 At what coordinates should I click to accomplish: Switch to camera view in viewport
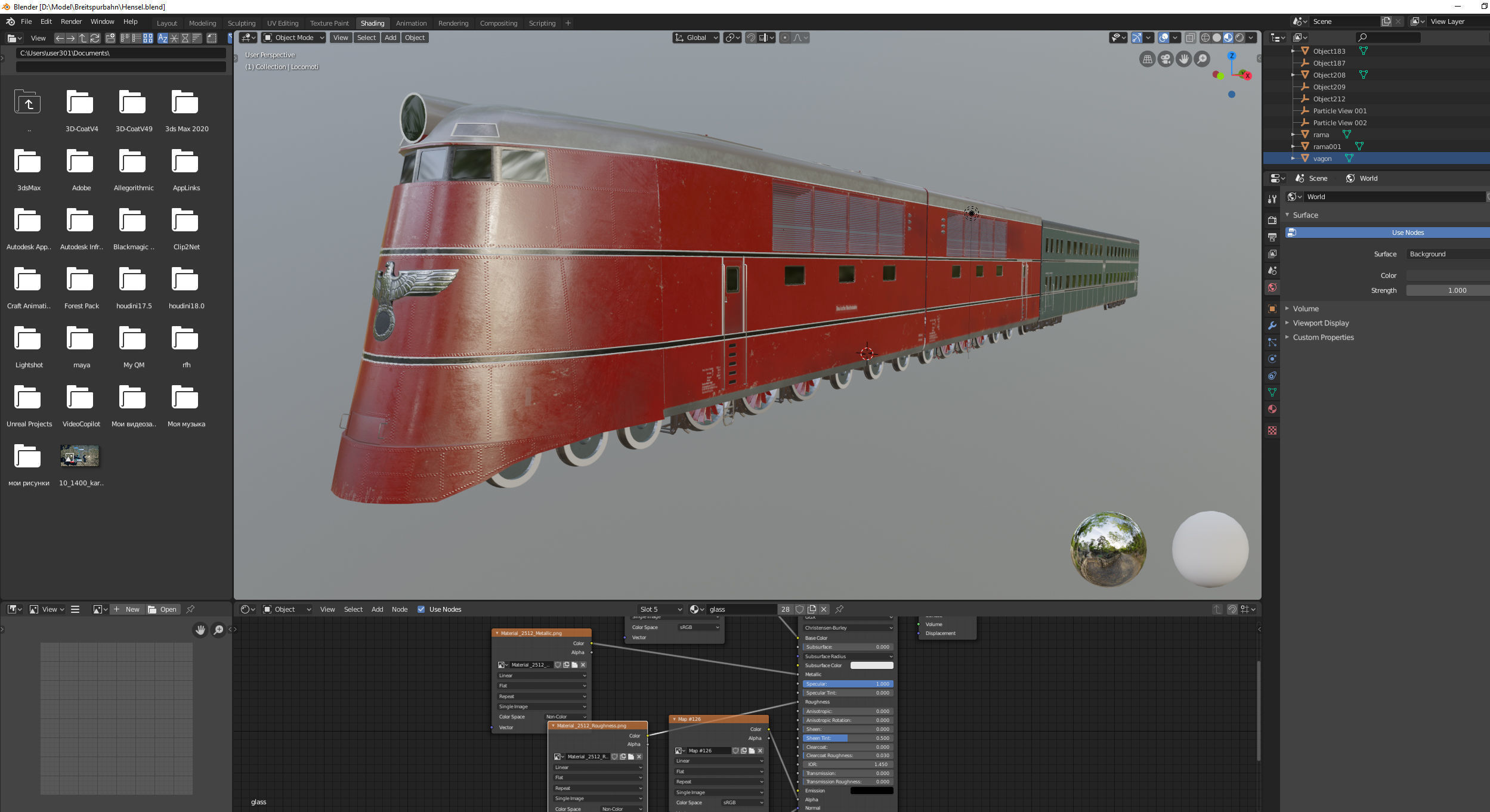point(1166,59)
